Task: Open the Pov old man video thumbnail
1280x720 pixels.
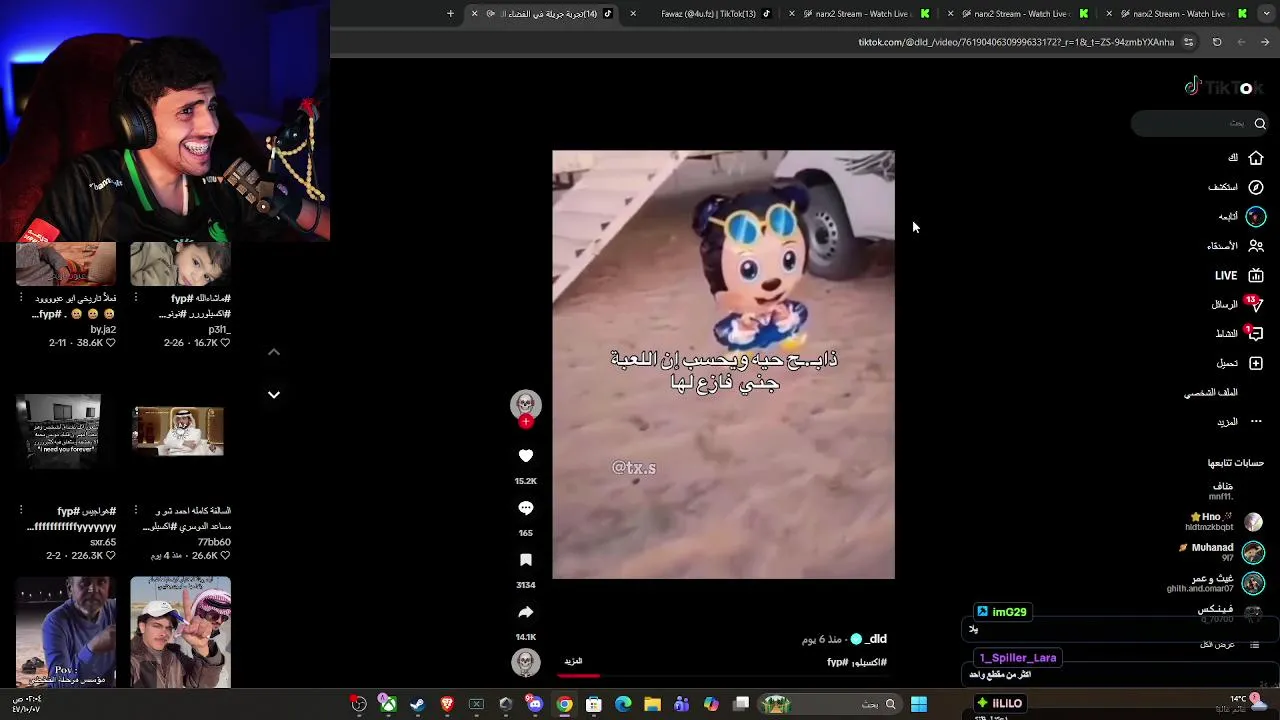Action: coord(66,632)
